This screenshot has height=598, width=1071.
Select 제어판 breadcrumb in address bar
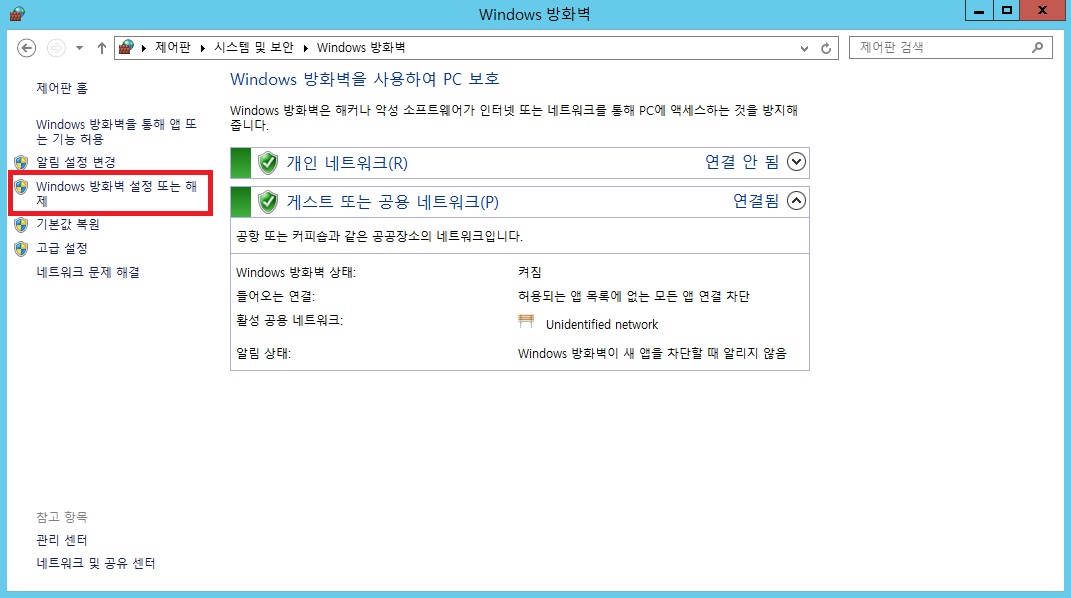coord(173,47)
